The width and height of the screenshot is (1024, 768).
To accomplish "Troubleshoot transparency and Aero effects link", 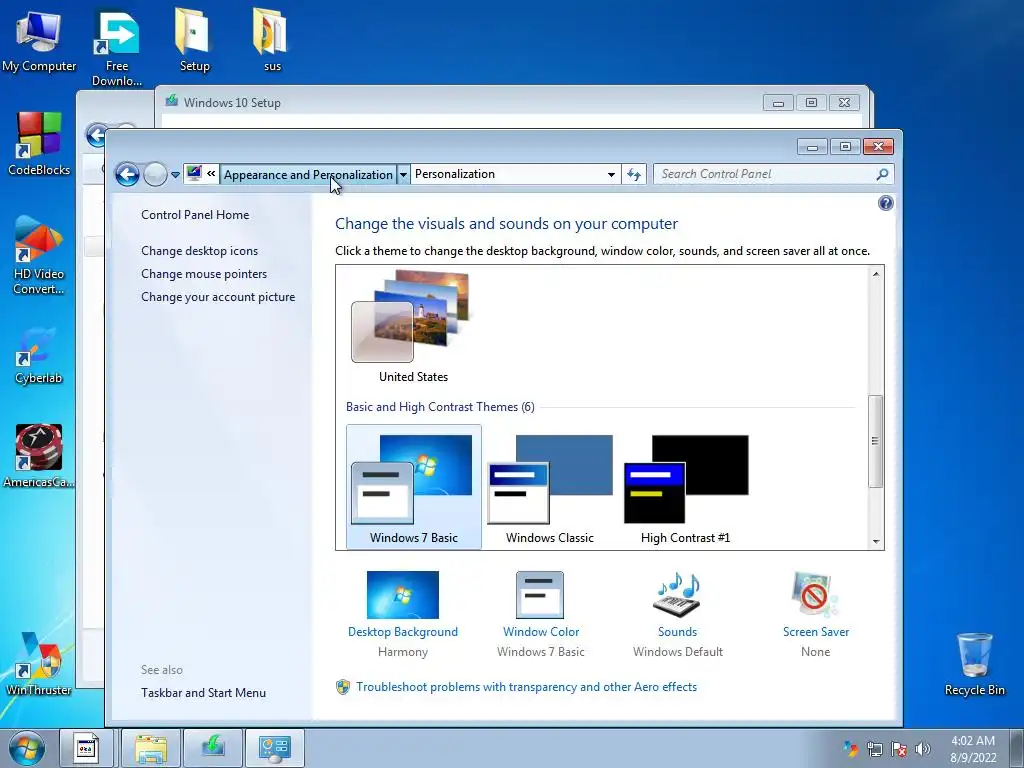I will click(526, 687).
